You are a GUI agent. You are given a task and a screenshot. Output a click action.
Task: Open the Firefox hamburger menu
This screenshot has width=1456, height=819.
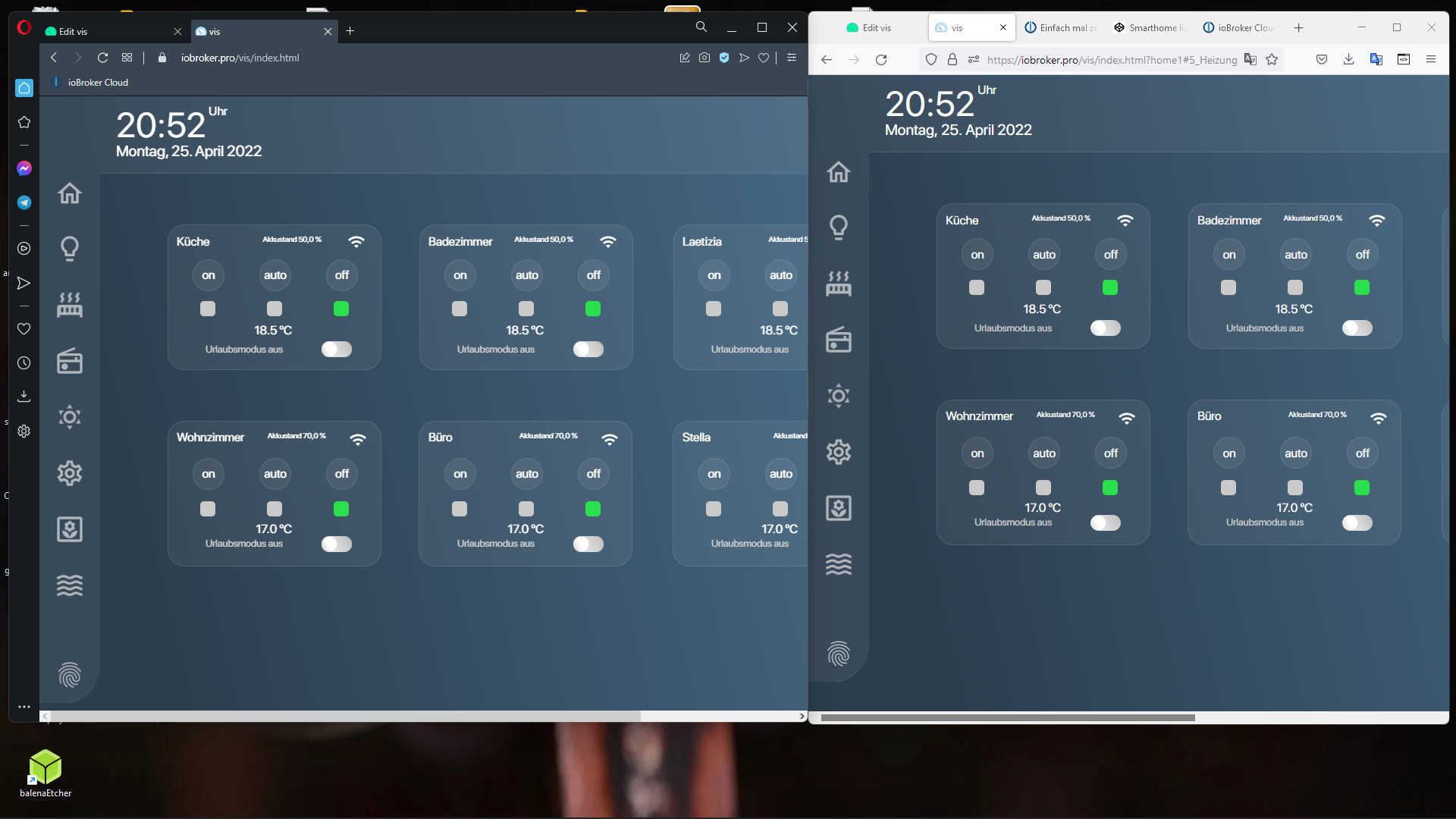(x=1431, y=59)
